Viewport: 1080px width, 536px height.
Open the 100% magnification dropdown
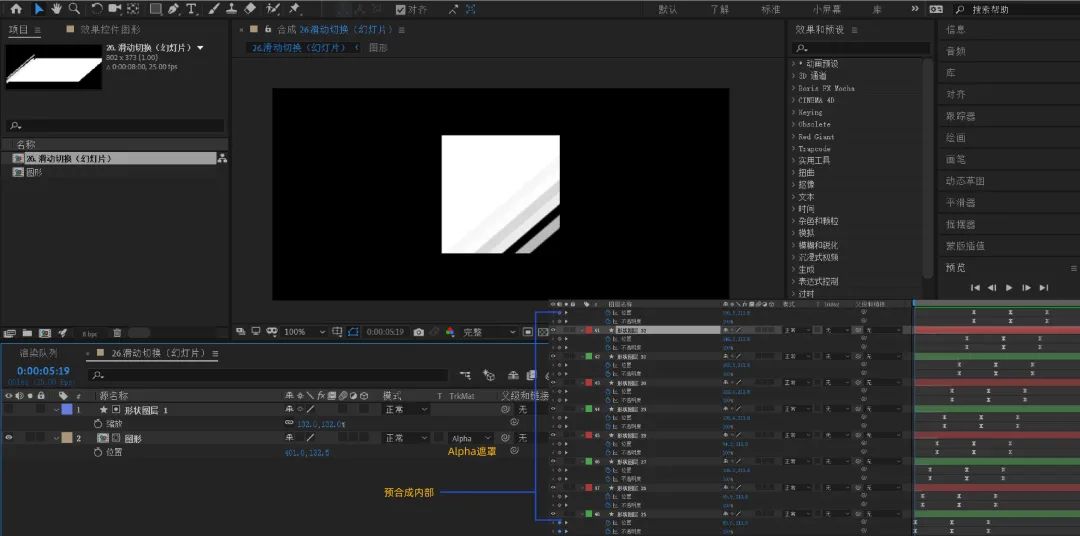point(304,332)
